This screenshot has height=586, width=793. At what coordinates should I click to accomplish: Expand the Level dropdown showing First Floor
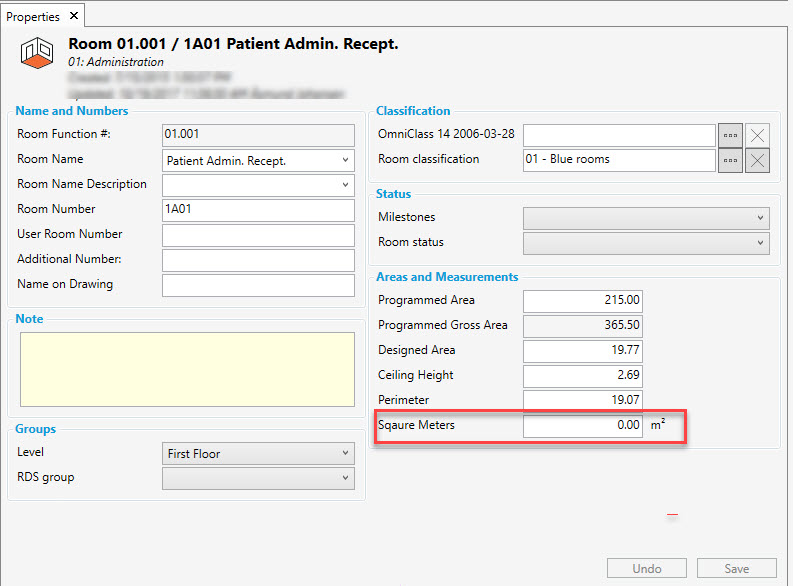click(x=345, y=454)
